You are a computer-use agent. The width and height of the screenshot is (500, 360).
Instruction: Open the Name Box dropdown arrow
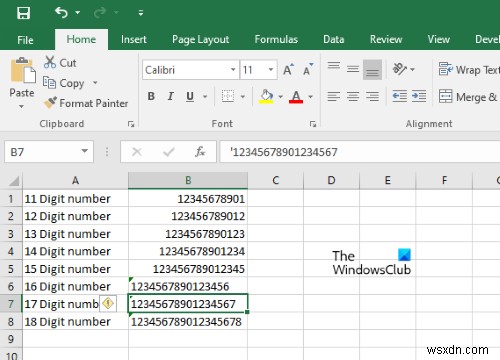[85, 152]
